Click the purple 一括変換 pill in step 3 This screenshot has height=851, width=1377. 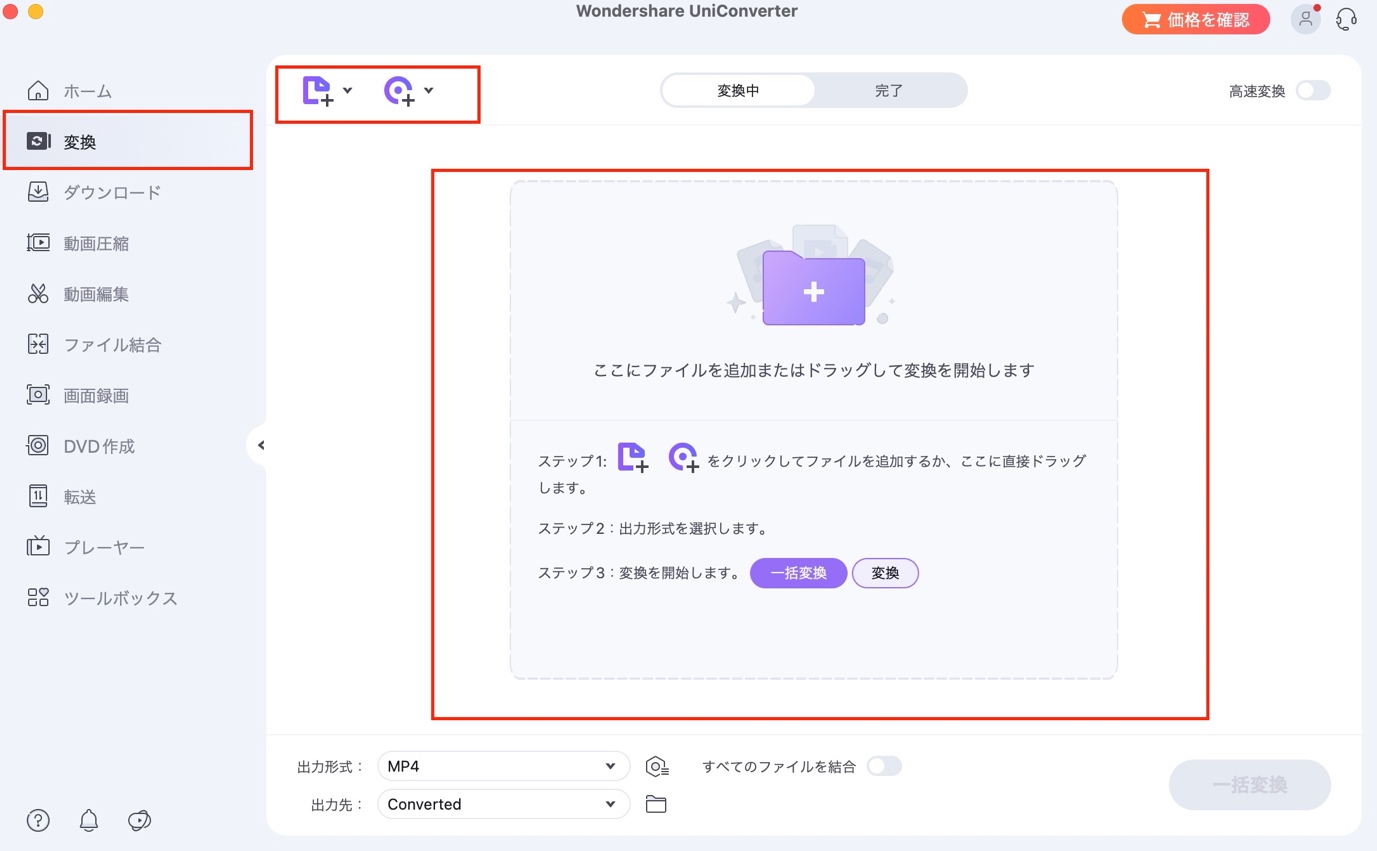point(798,573)
